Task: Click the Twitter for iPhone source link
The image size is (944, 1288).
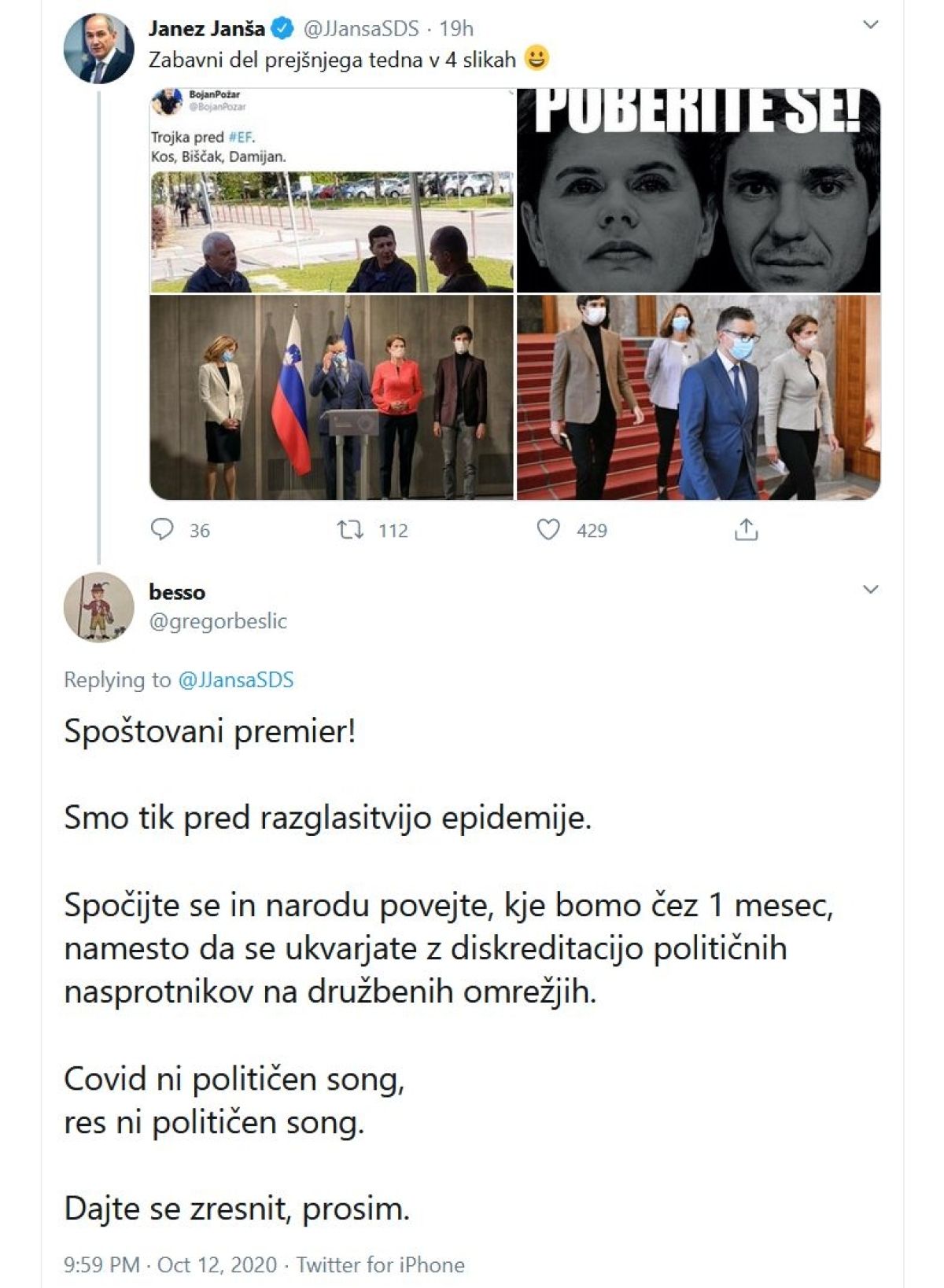Action: pyautogui.click(x=380, y=1264)
